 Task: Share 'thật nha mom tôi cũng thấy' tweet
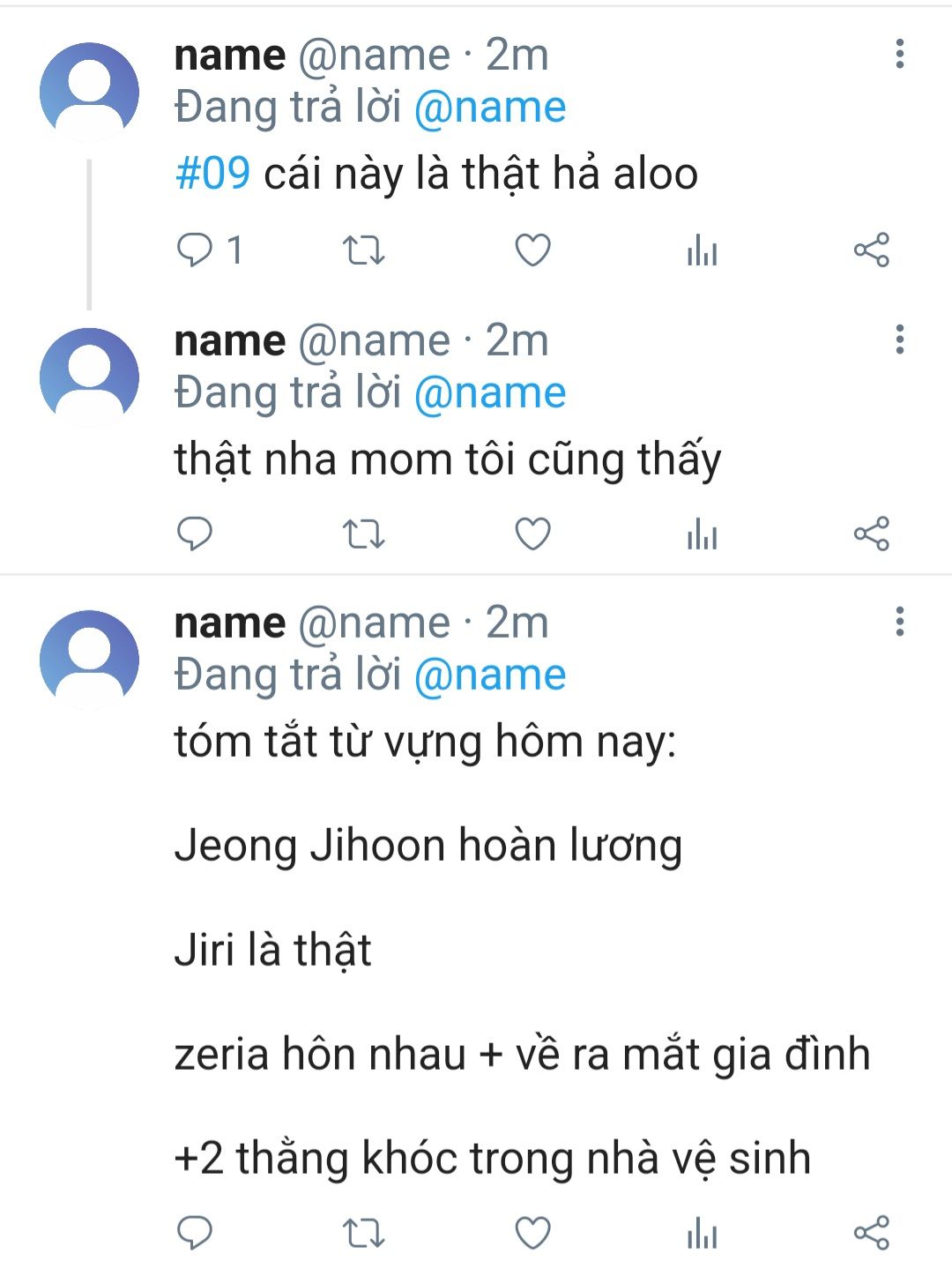click(x=871, y=534)
